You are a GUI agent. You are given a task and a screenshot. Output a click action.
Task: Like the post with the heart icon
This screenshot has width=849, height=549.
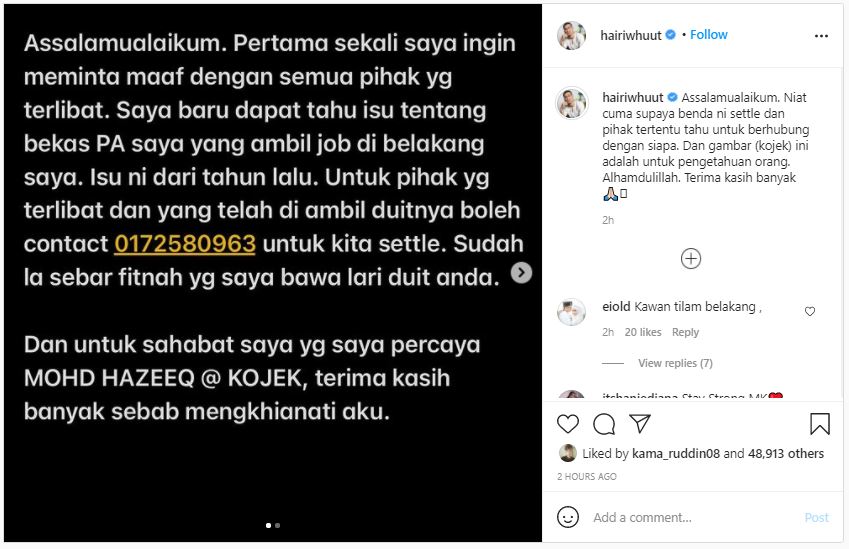click(x=567, y=424)
